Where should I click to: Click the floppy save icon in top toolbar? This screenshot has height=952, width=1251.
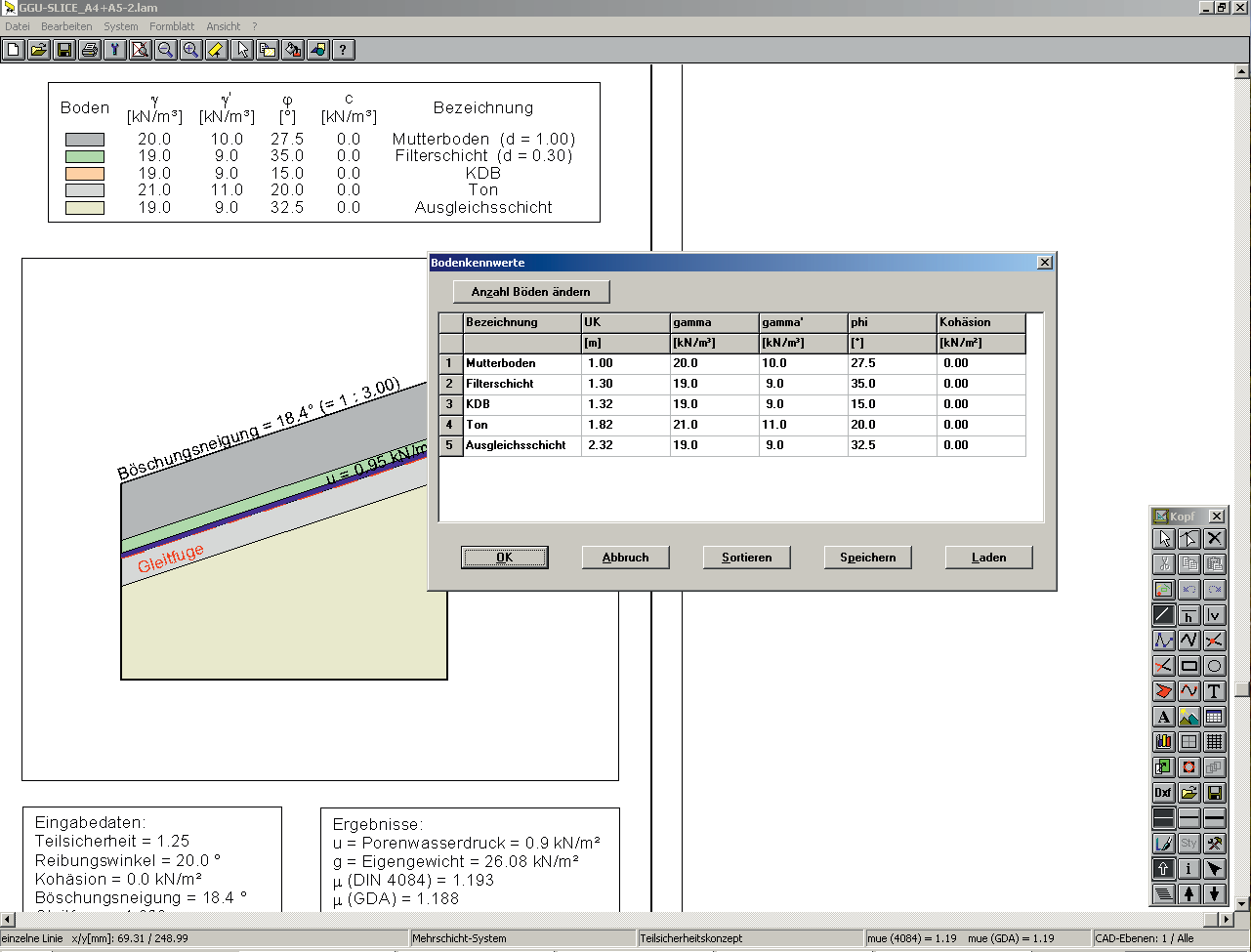64,50
